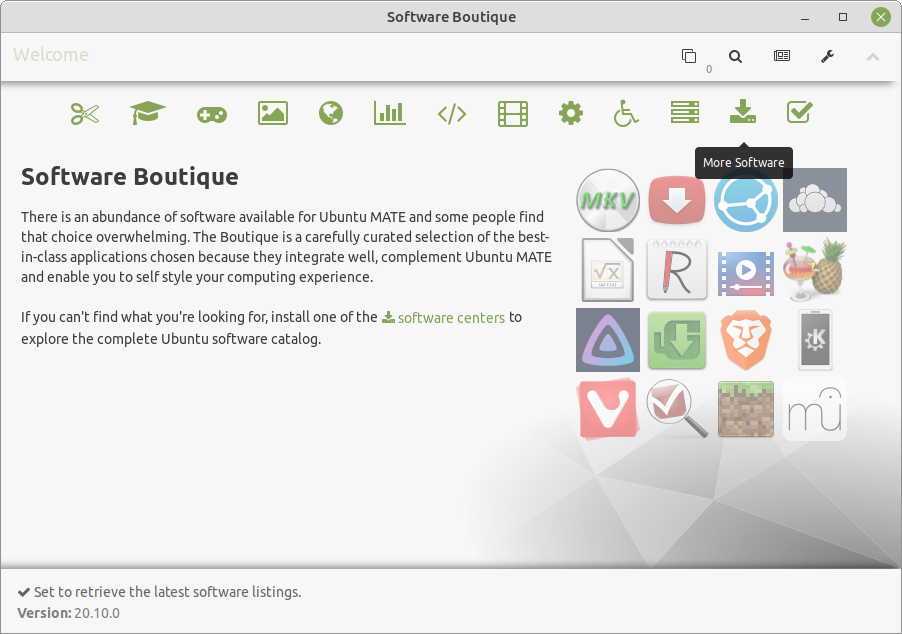View Internet apps via the globe icon
Viewport: 902px width, 634px height.
coord(330,113)
